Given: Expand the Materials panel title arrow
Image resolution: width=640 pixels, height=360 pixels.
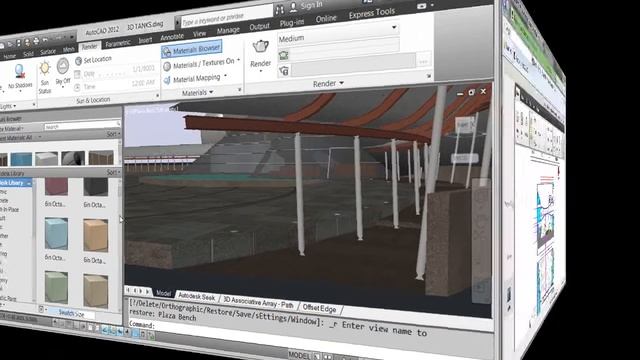Looking at the screenshot, I should [x=211, y=92].
